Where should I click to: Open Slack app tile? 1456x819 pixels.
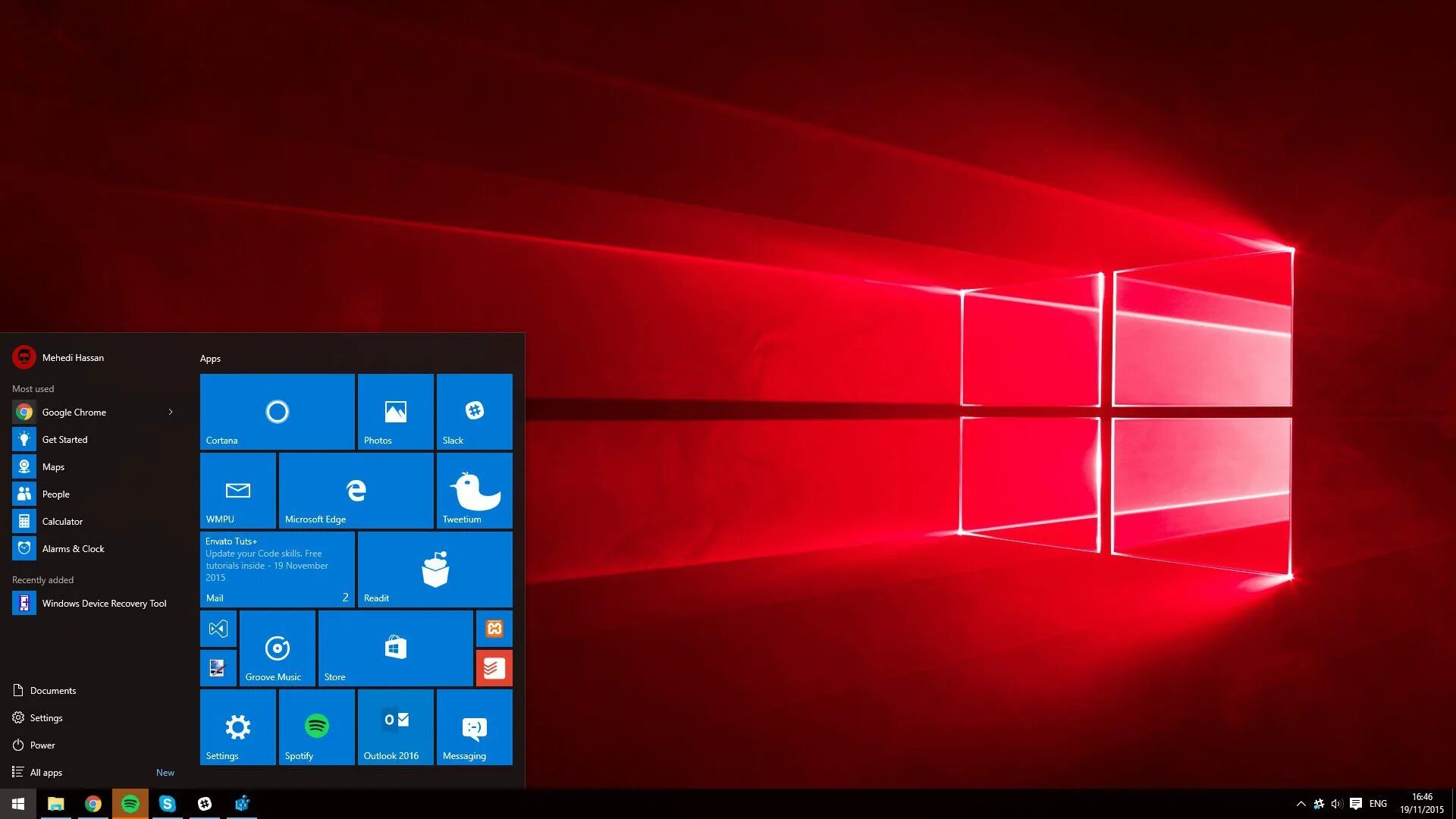tap(473, 412)
